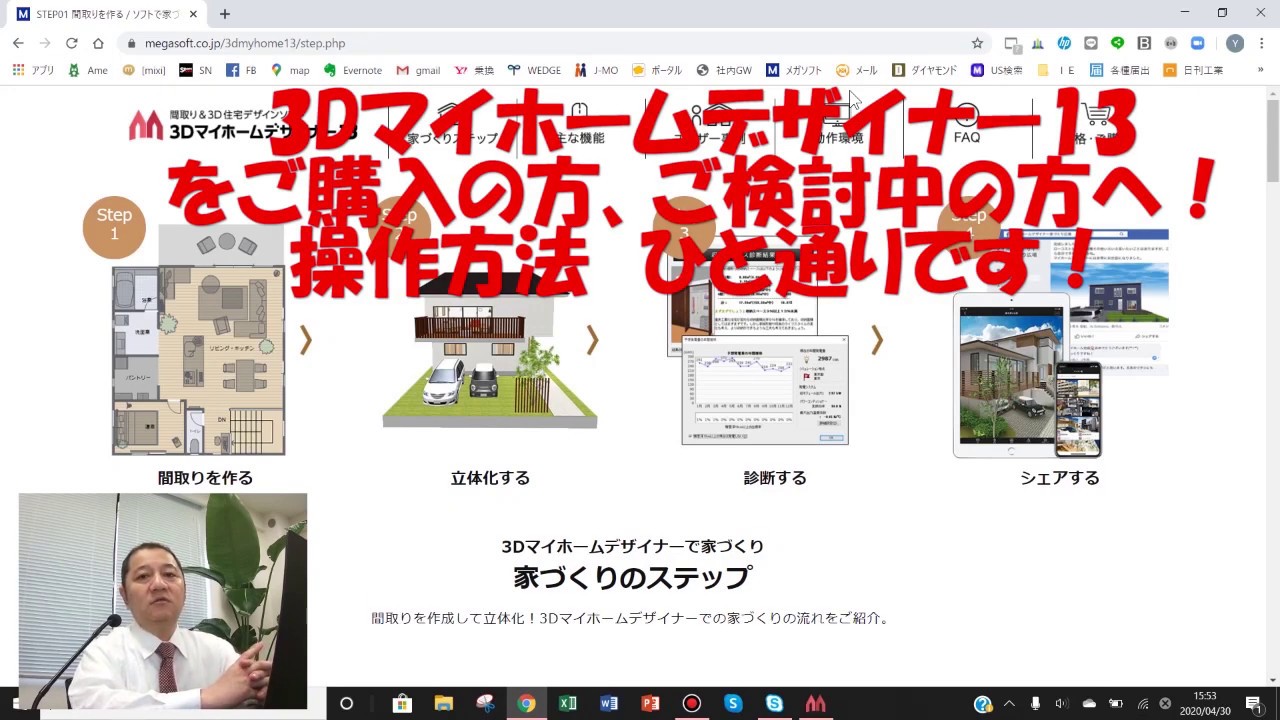Open the 乗換 Yahoo bookmark
Image resolution: width=1280 pixels, height=720 pixels.
[x=474, y=70]
